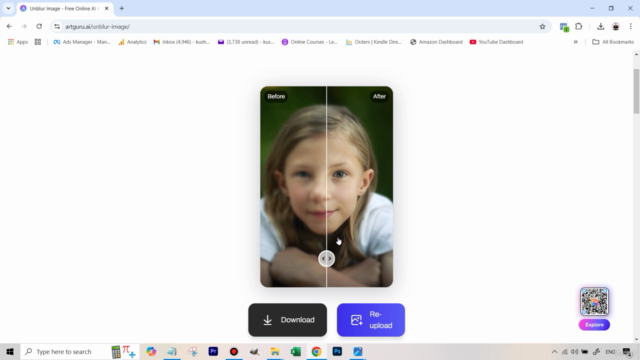Open Chrome downloads tray icon

pos(600,27)
